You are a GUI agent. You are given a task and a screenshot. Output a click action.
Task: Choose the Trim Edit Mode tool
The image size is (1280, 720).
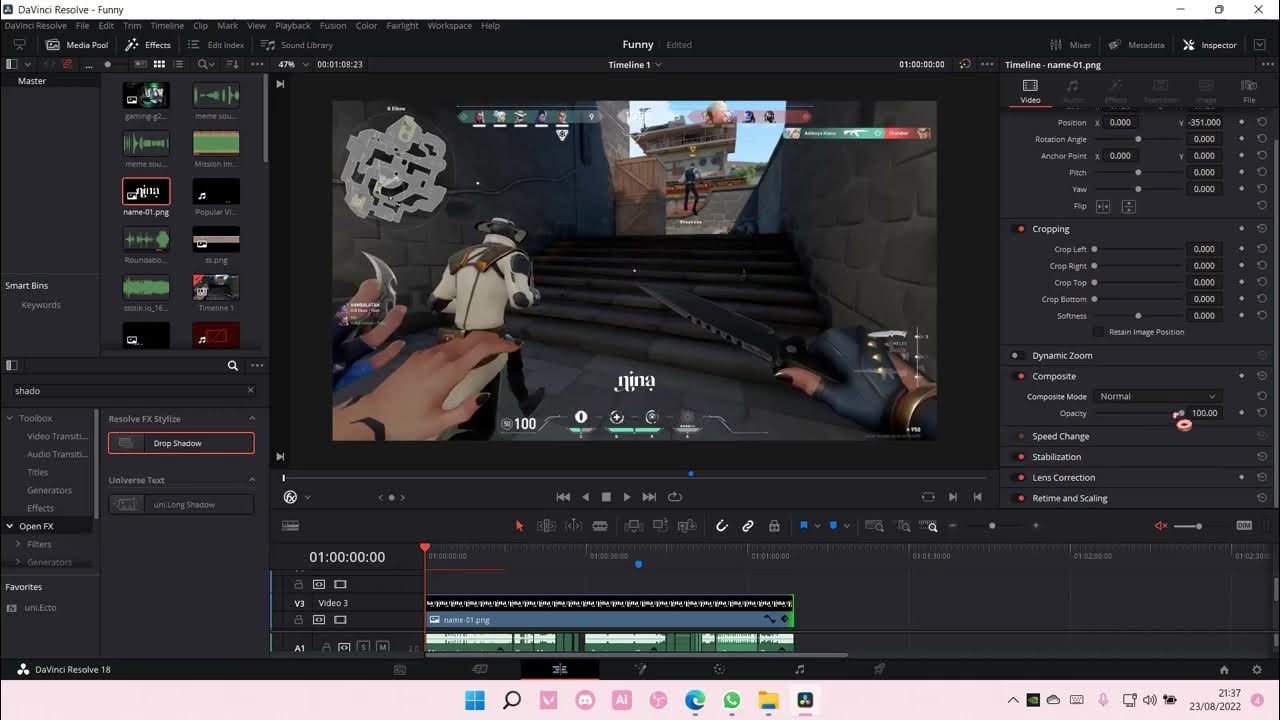click(x=546, y=526)
